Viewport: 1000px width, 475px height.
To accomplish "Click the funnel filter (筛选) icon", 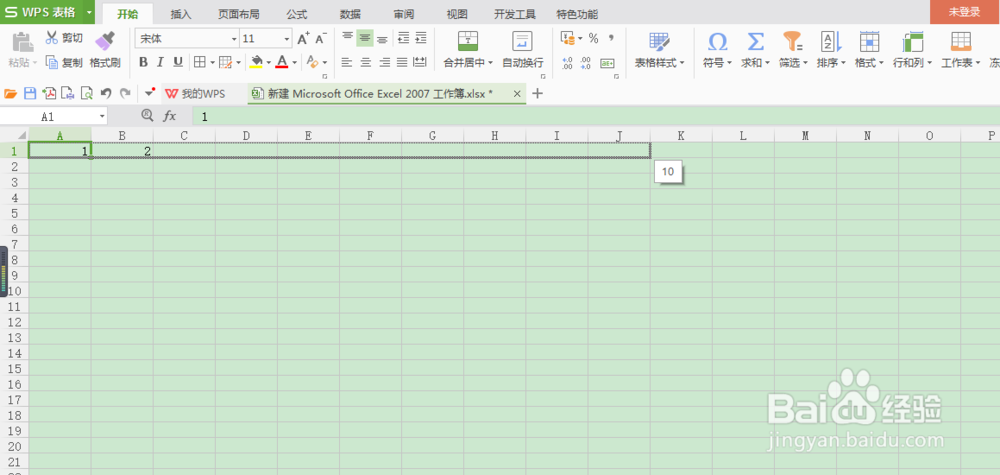I will pos(793,42).
